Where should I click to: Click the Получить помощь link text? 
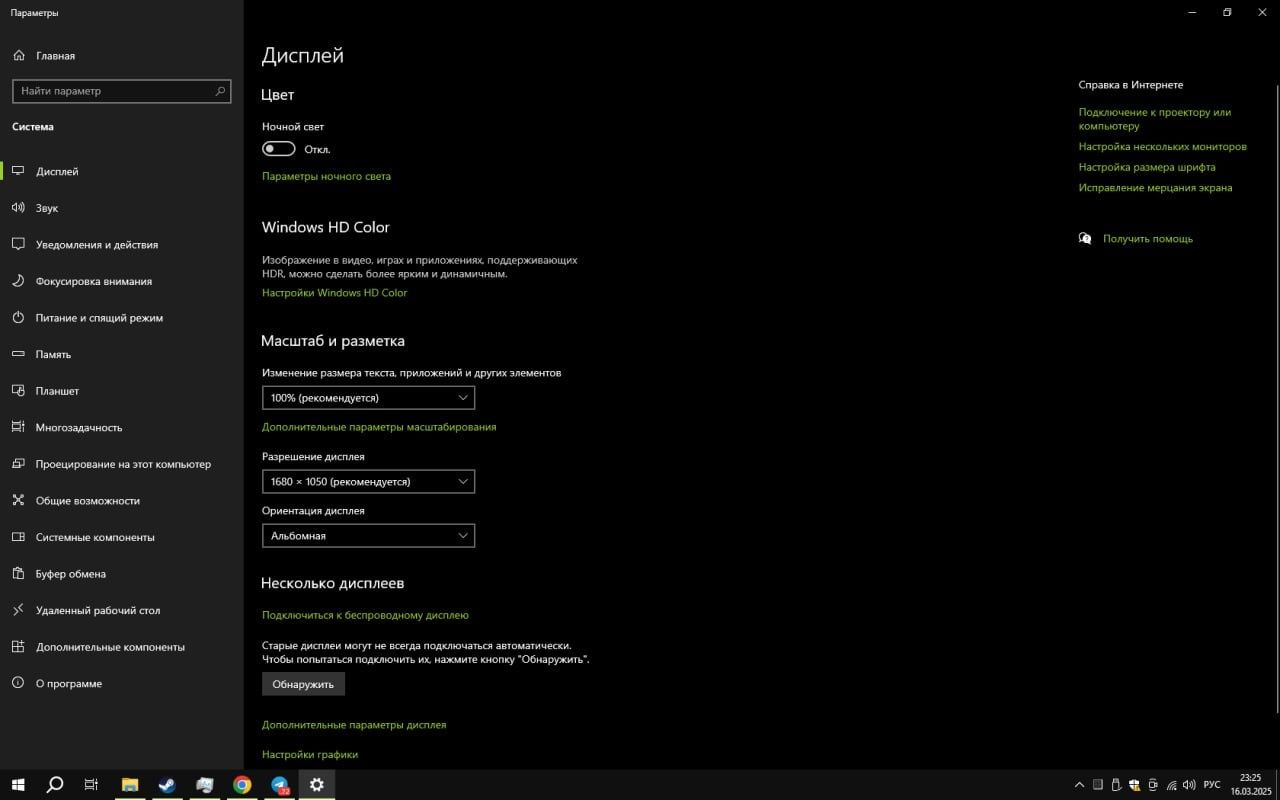tap(1148, 239)
